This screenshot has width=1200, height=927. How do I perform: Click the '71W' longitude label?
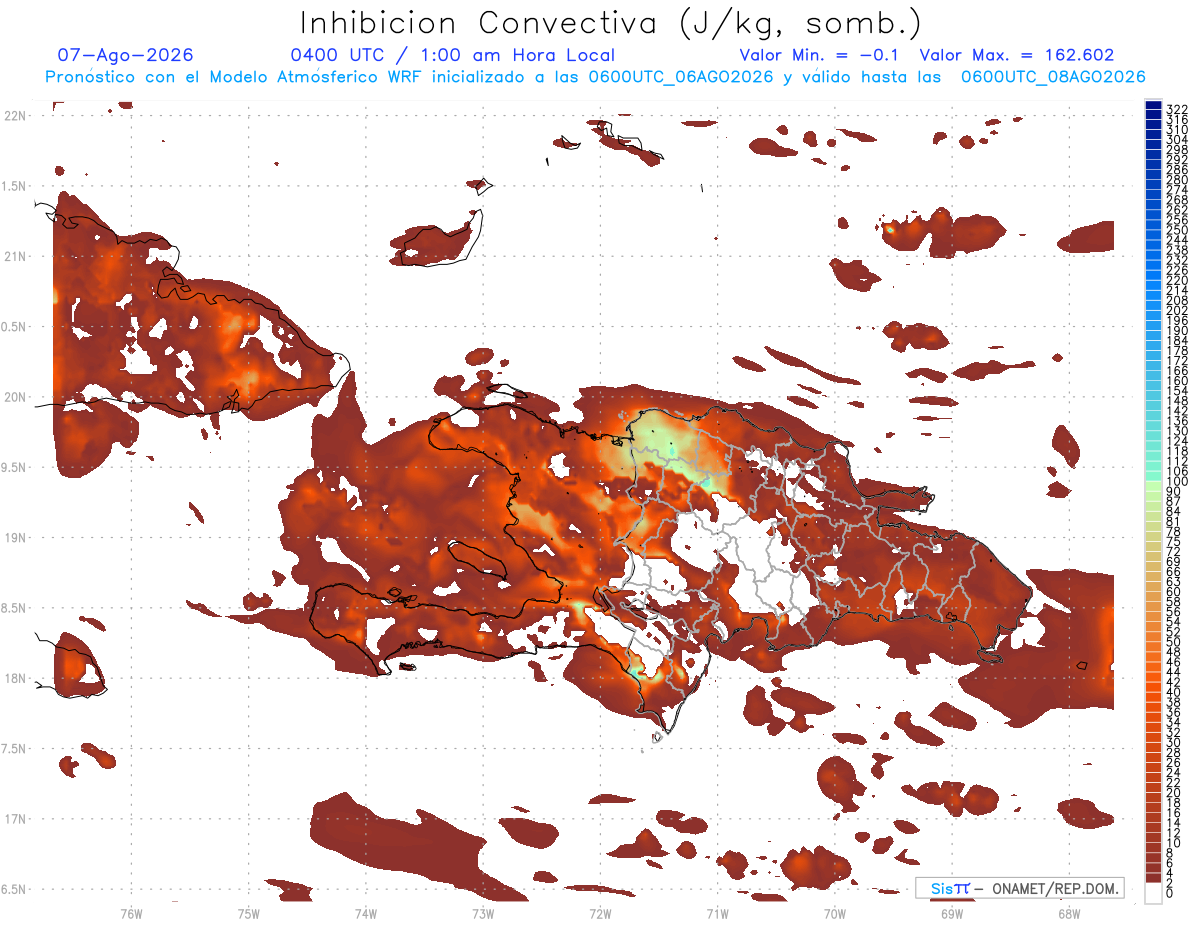click(717, 913)
